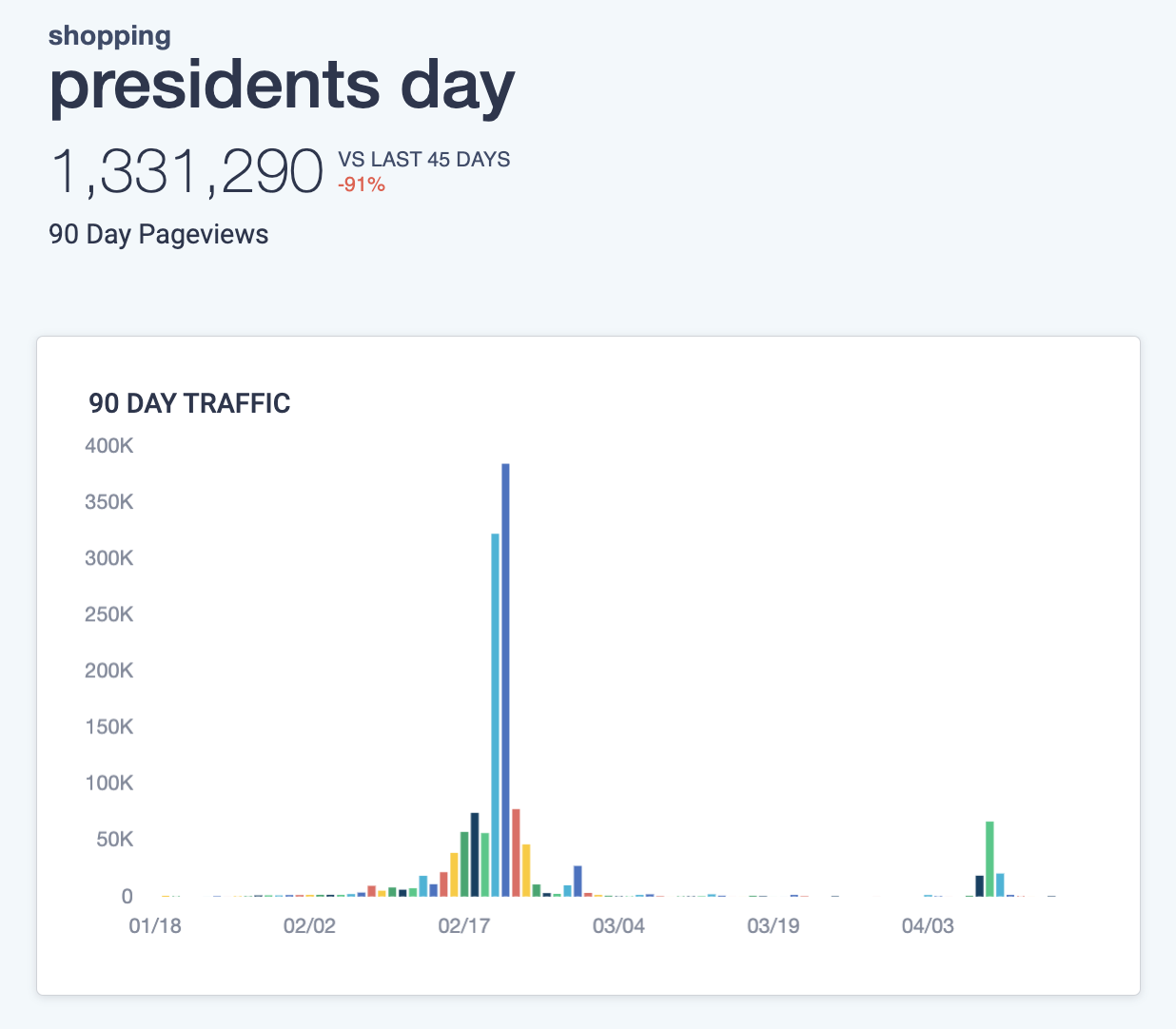Click the 1,331,290 pageviews number
Screen dimensions: 1176x1029
pyautogui.click(x=186, y=172)
